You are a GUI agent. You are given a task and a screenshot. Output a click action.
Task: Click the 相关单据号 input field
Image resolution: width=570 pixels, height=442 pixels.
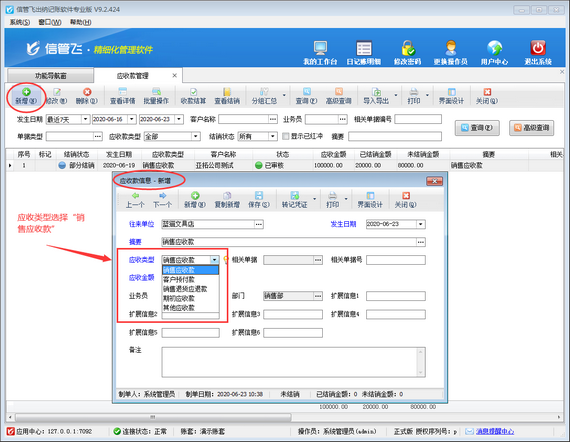(x=396, y=260)
